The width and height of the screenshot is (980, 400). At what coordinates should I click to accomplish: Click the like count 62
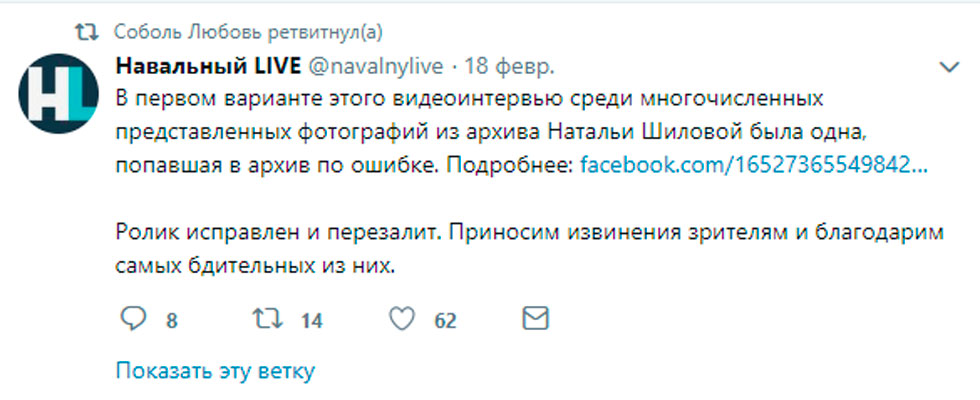pyautogui.click(x=445, y=321)
